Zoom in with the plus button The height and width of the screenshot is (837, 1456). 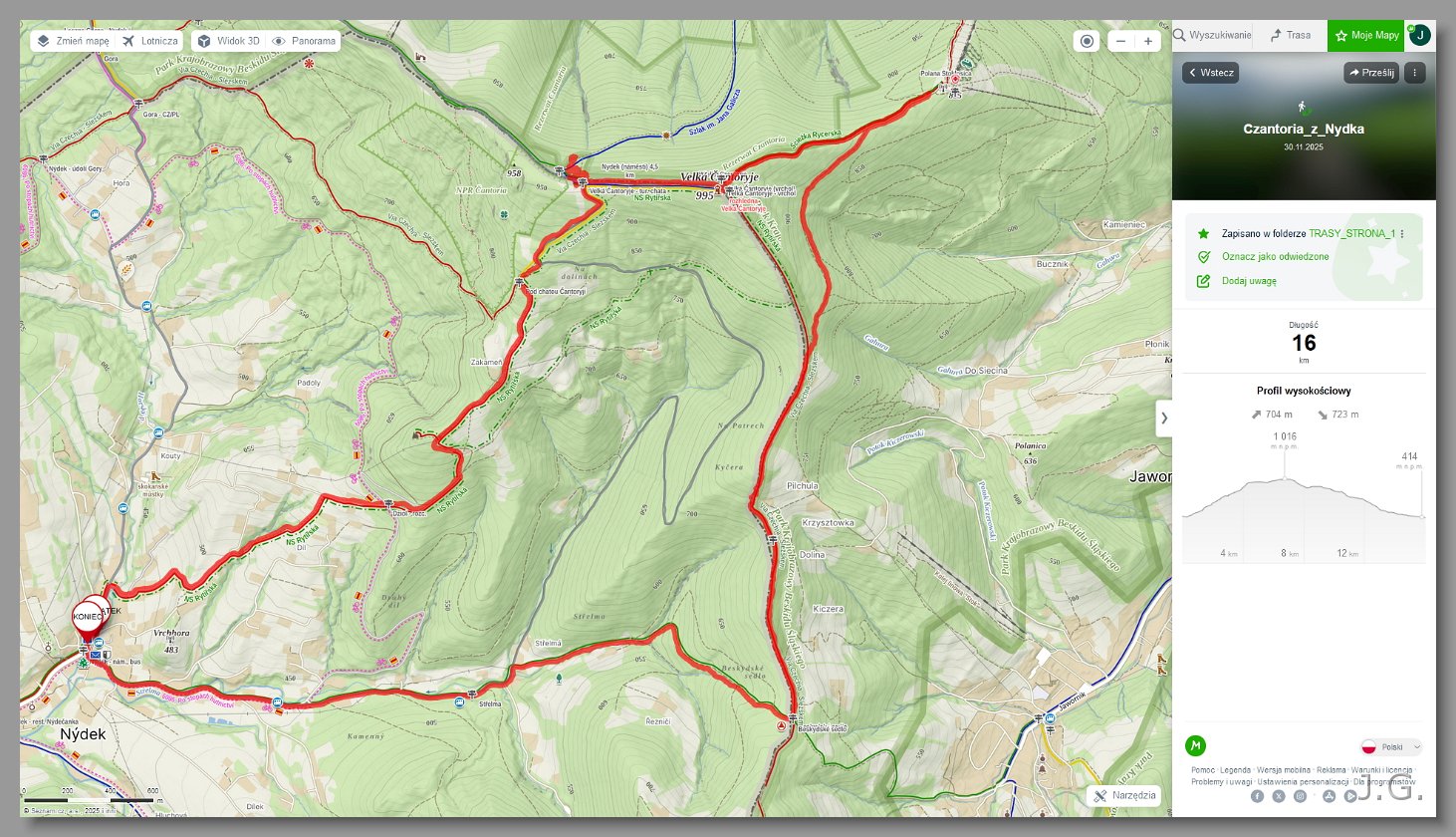click(1148, 41)
